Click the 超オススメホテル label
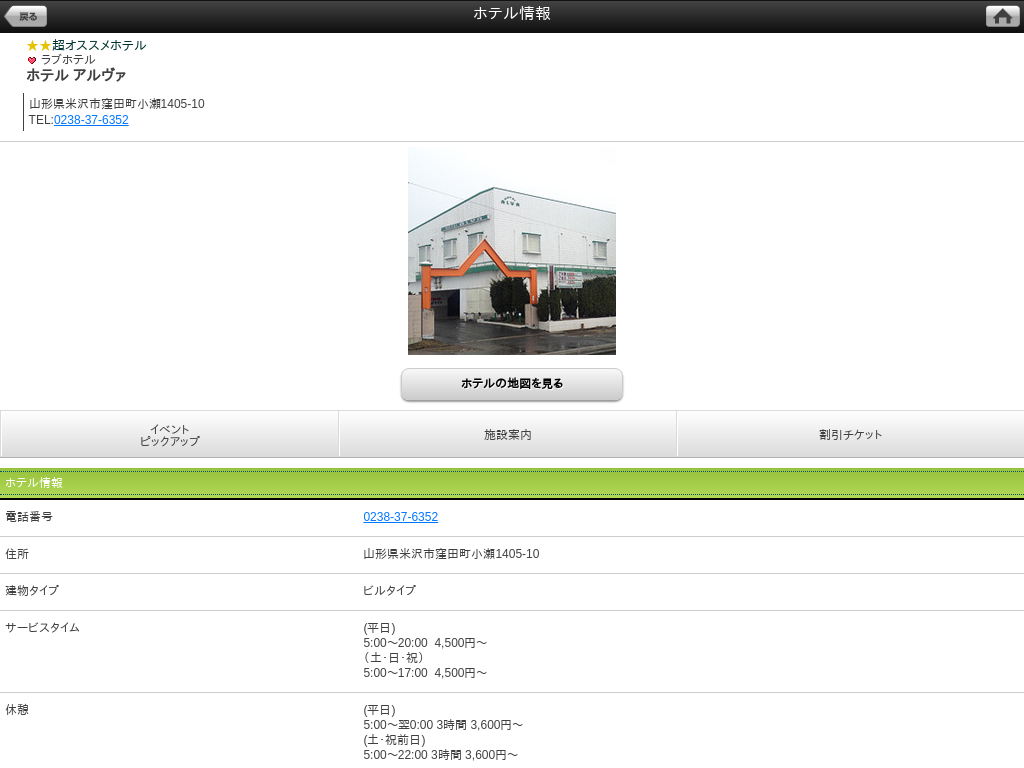 pyautogui.click(x=99, y=45)
